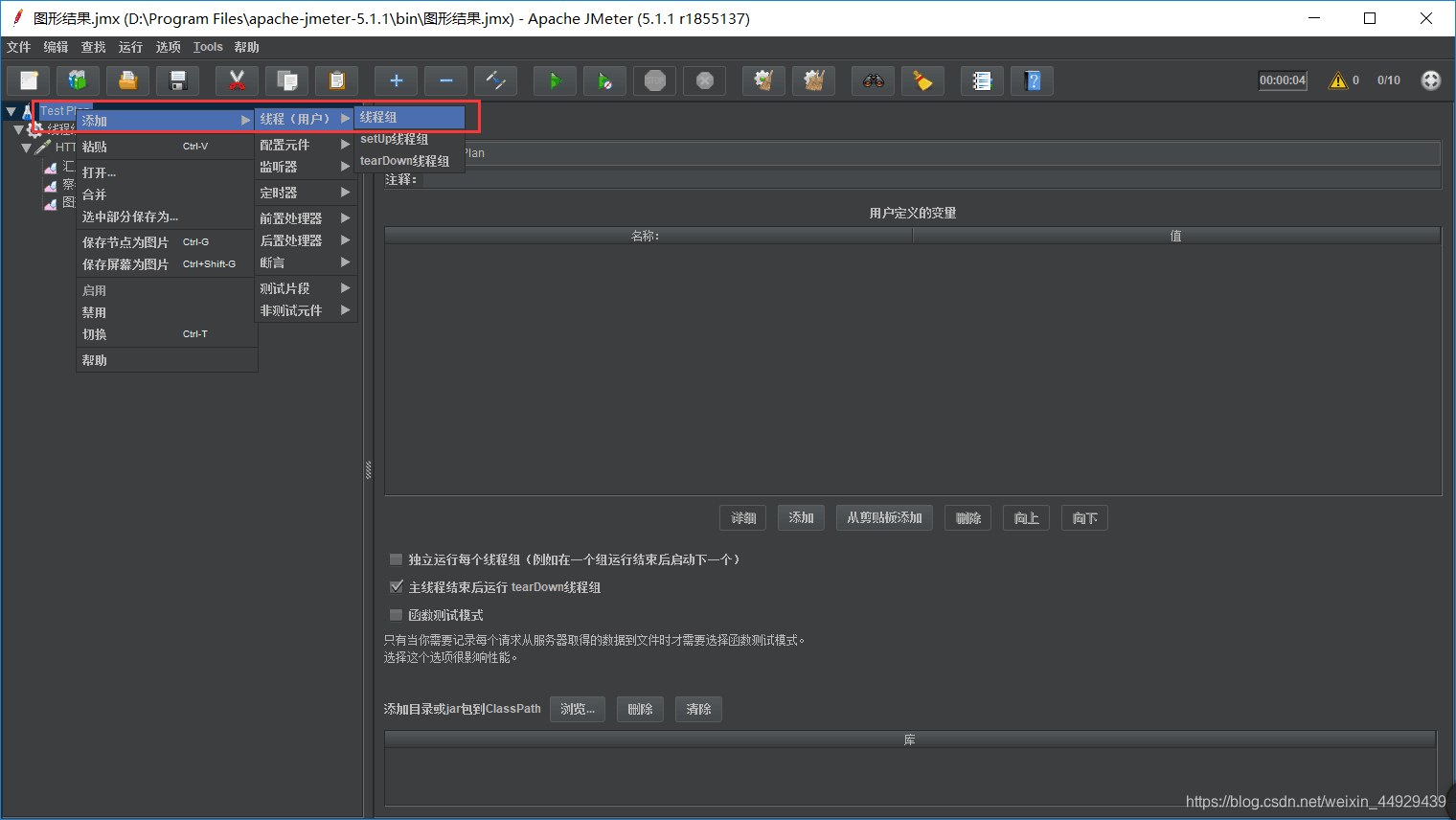Enable 函数测试模式 checkbox
The height and width of the screenshot is (820, 1456).
396,615
